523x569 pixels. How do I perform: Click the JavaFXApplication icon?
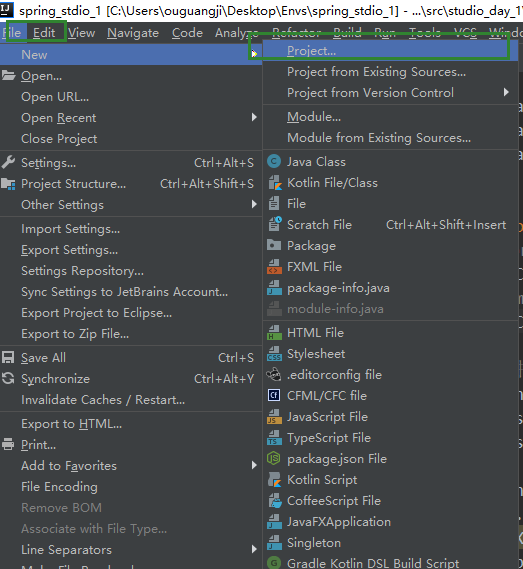point(274,522)
